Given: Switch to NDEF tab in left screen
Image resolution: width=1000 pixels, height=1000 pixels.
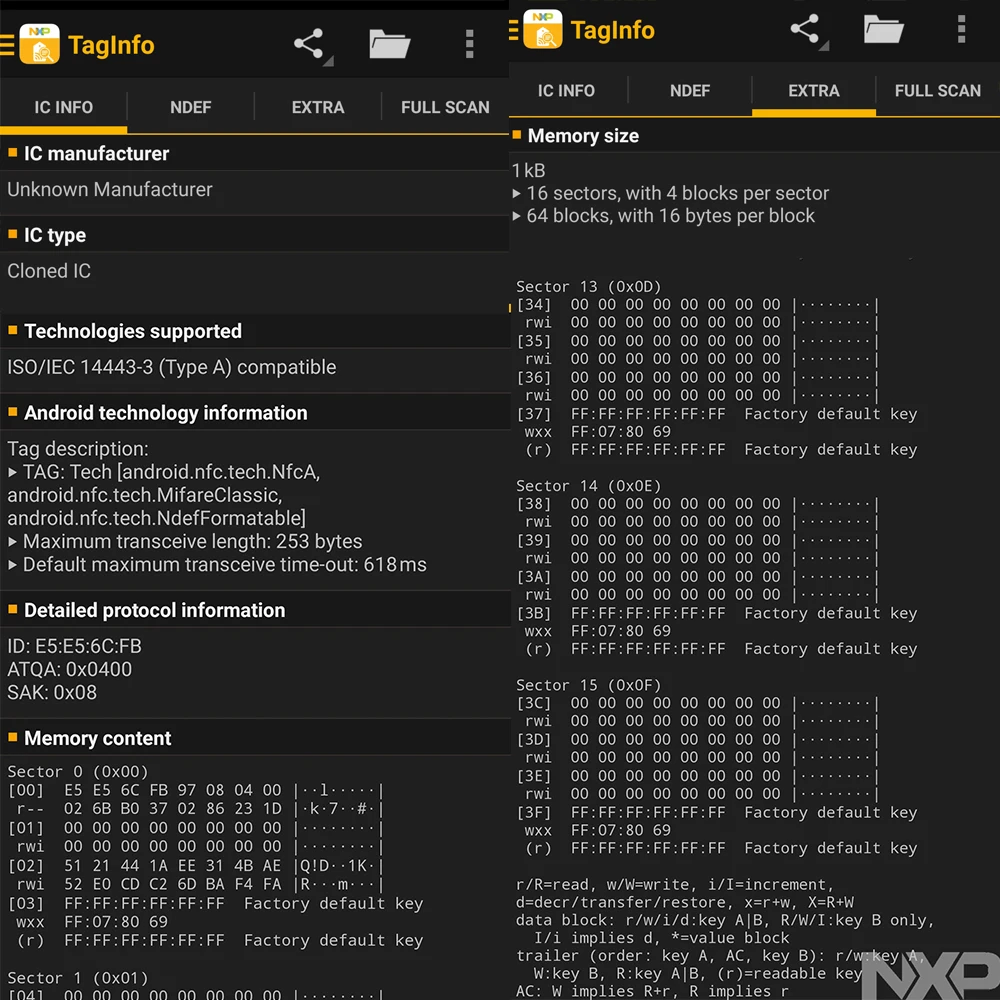Looking at the screenshot, I should [x=191, y=107].
